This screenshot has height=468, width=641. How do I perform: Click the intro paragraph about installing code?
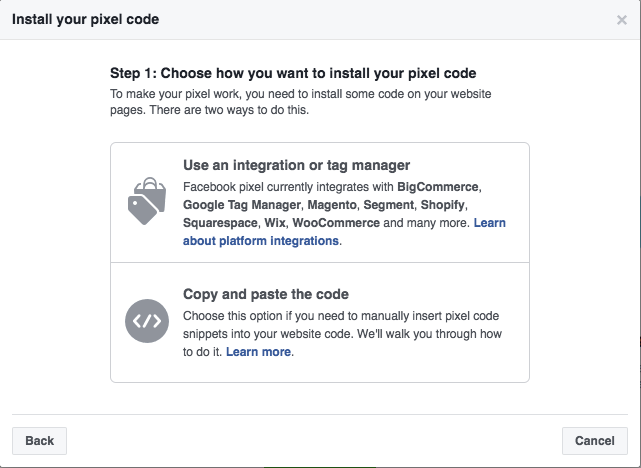300,102
